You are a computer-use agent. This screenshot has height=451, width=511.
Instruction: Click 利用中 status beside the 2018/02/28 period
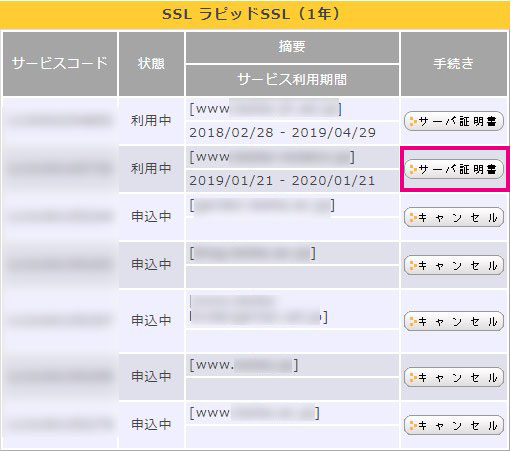click(151, 121)
